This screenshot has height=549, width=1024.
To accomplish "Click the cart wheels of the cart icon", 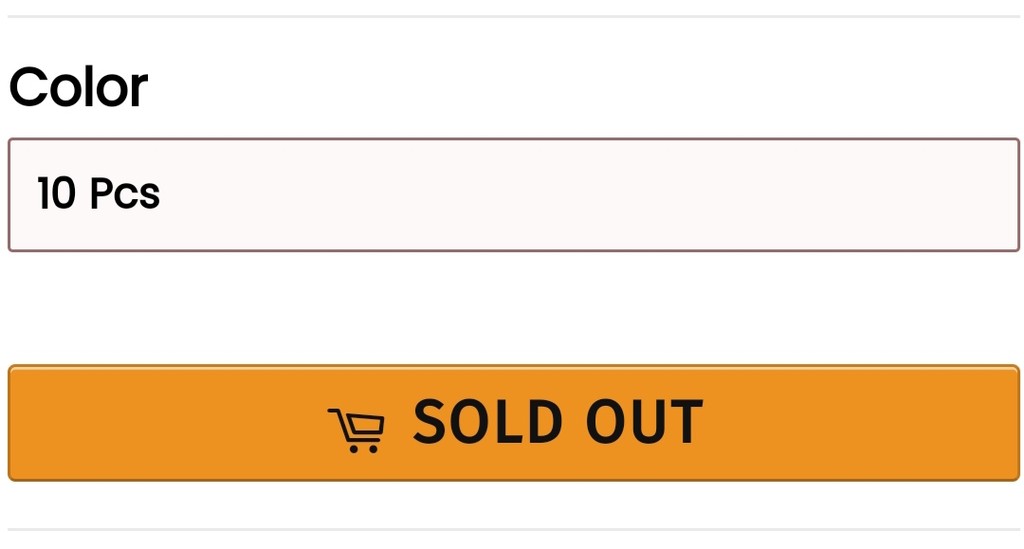I will [x=364, y=448].
